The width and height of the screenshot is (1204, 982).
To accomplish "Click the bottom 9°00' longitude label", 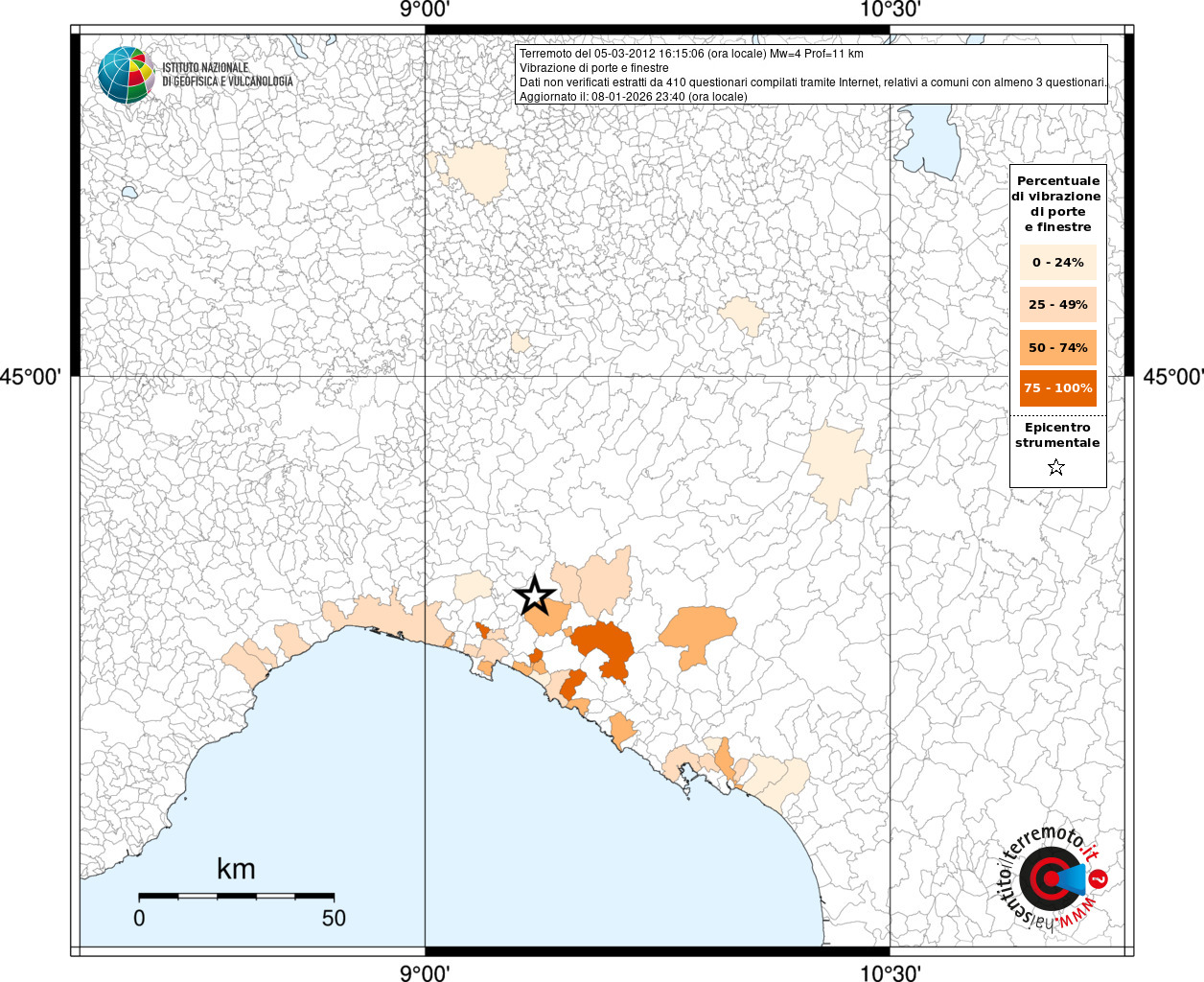I will (x=425, y=972).
